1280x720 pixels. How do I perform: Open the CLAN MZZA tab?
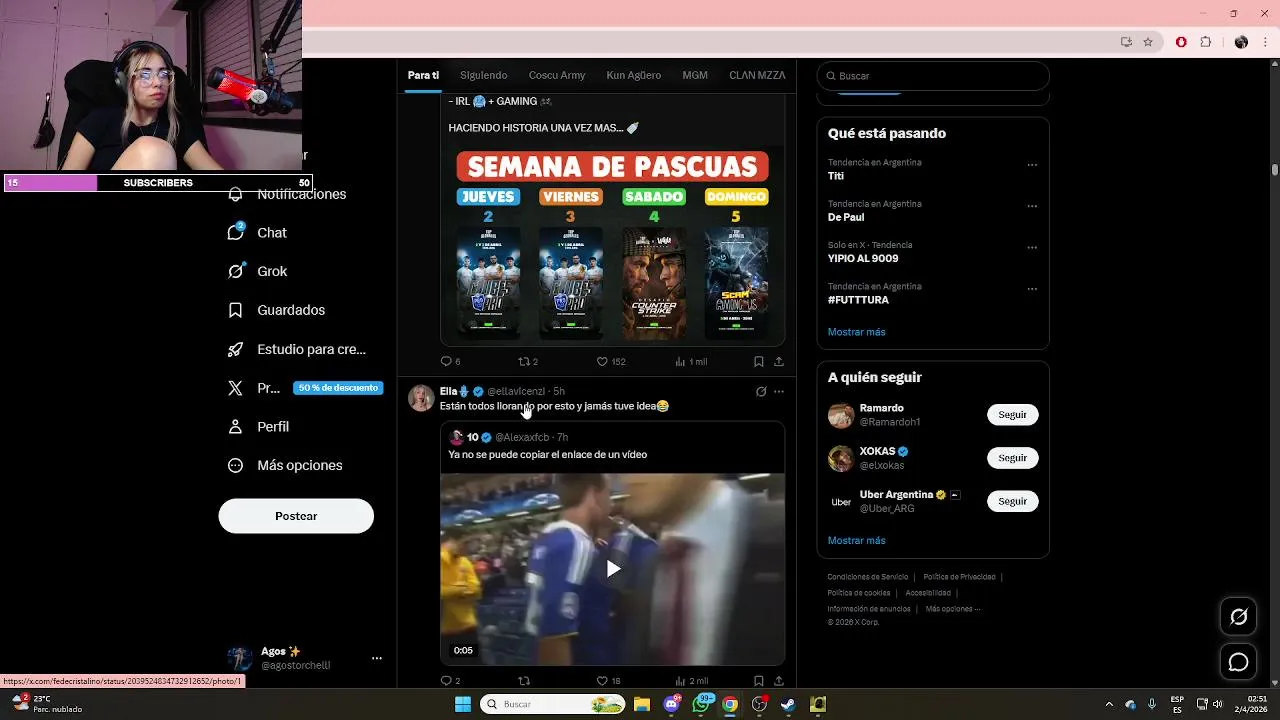[757, 75]
